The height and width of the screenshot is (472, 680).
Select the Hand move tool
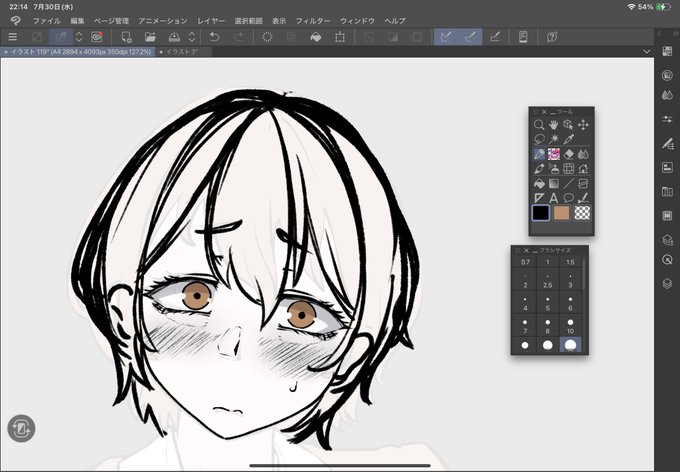tap(553, 125)
